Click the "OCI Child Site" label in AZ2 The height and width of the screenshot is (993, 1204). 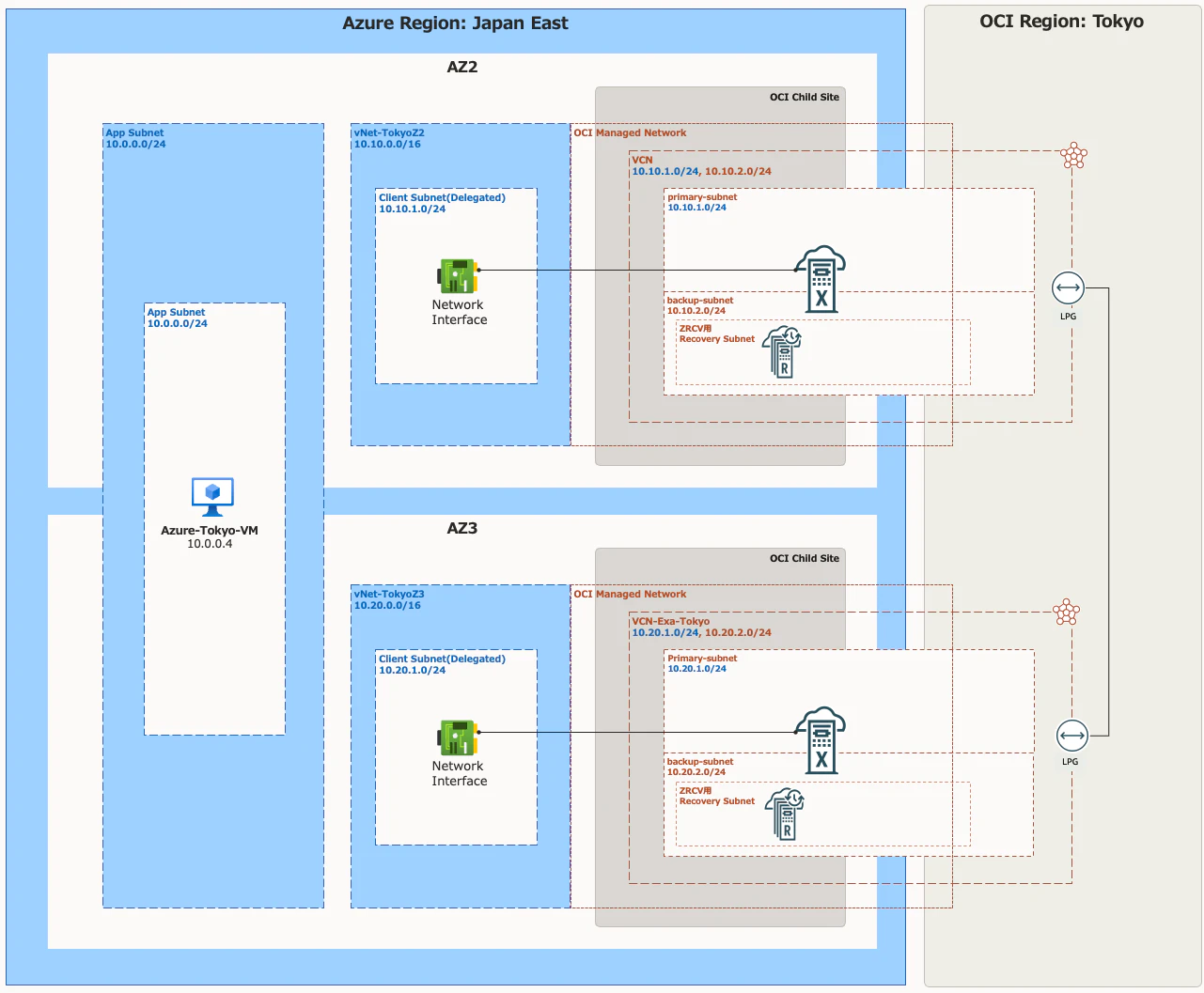[x=805, y=97]
